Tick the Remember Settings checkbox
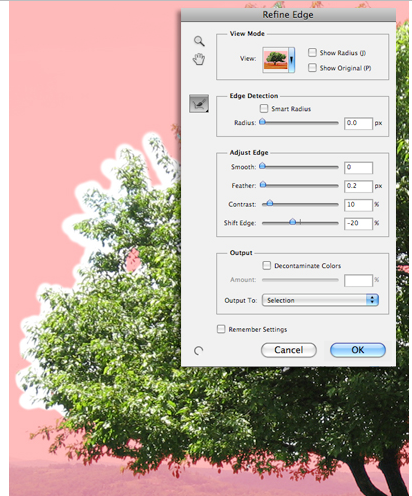Screen dimensions: 412x496 pos(221,329)
